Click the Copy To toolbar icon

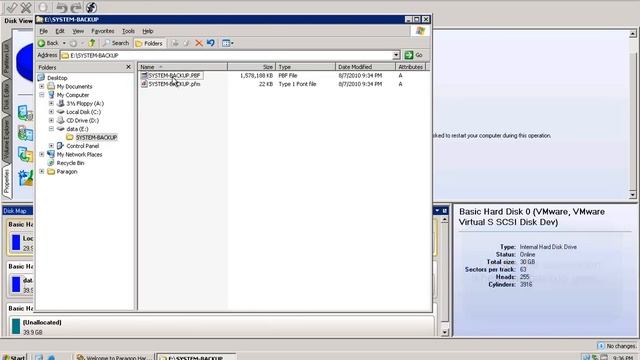click(187, 43)
